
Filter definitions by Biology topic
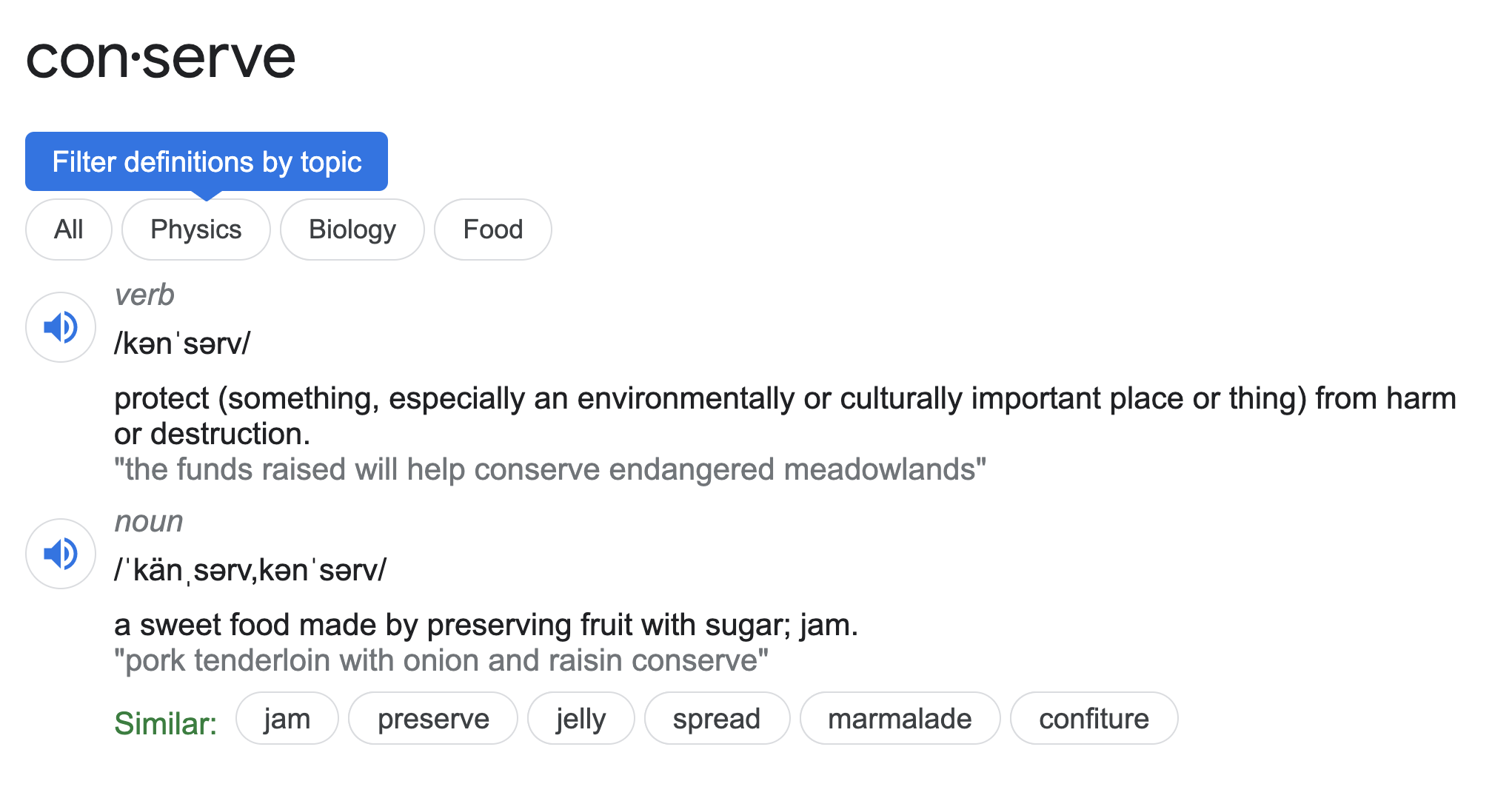352,229
